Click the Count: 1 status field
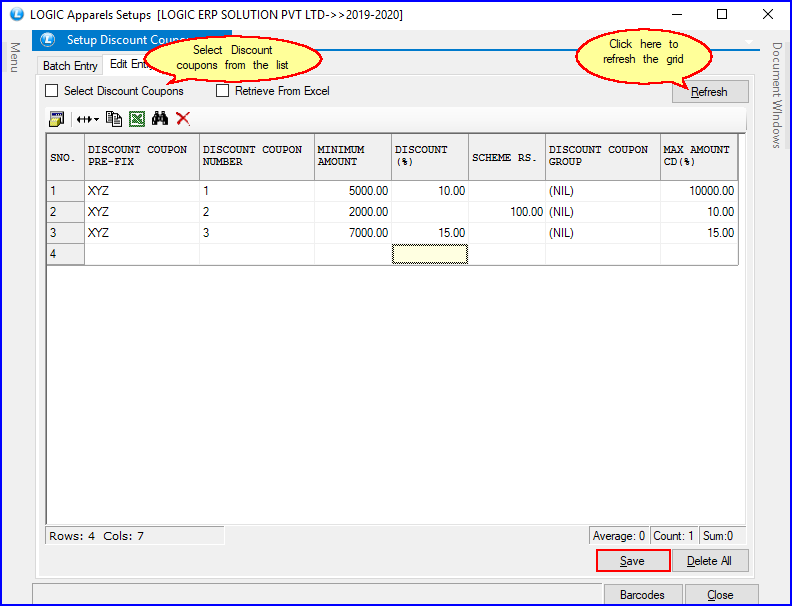The image size is (792, 606). click(673, 536)
